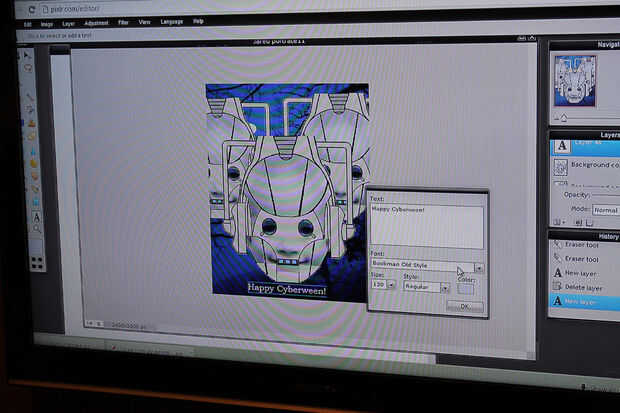Viewport: 620px width, 413px height.
Task: Open the Image menu
Action: [47, 24]
